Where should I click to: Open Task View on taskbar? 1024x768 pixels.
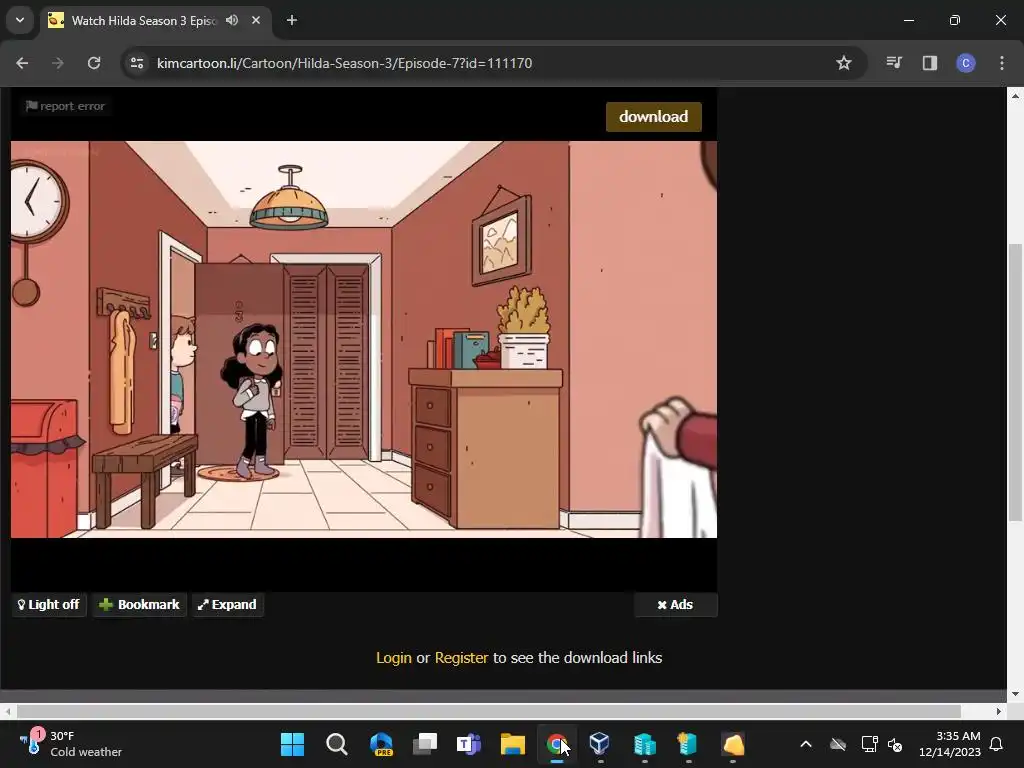[x=424, y=744]
